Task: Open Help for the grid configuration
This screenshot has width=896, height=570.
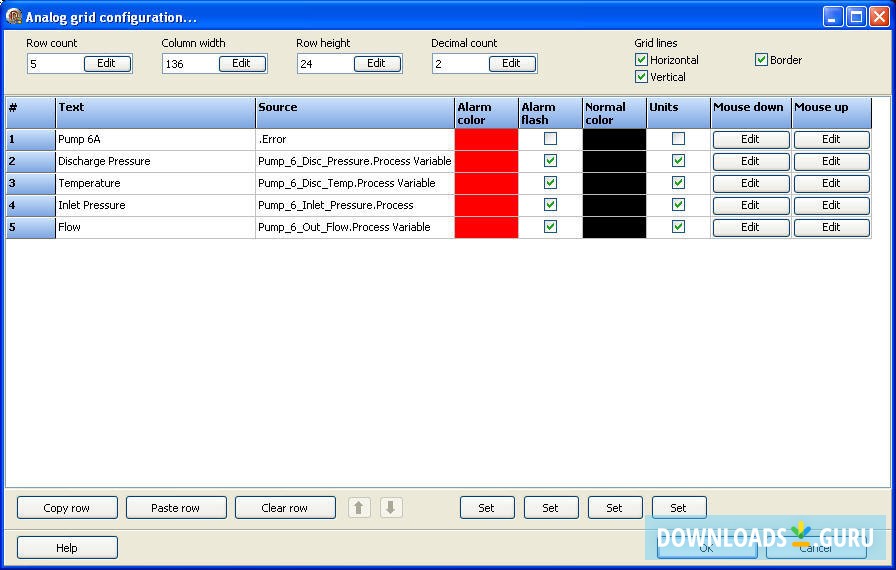Action: tap(67, 548)
